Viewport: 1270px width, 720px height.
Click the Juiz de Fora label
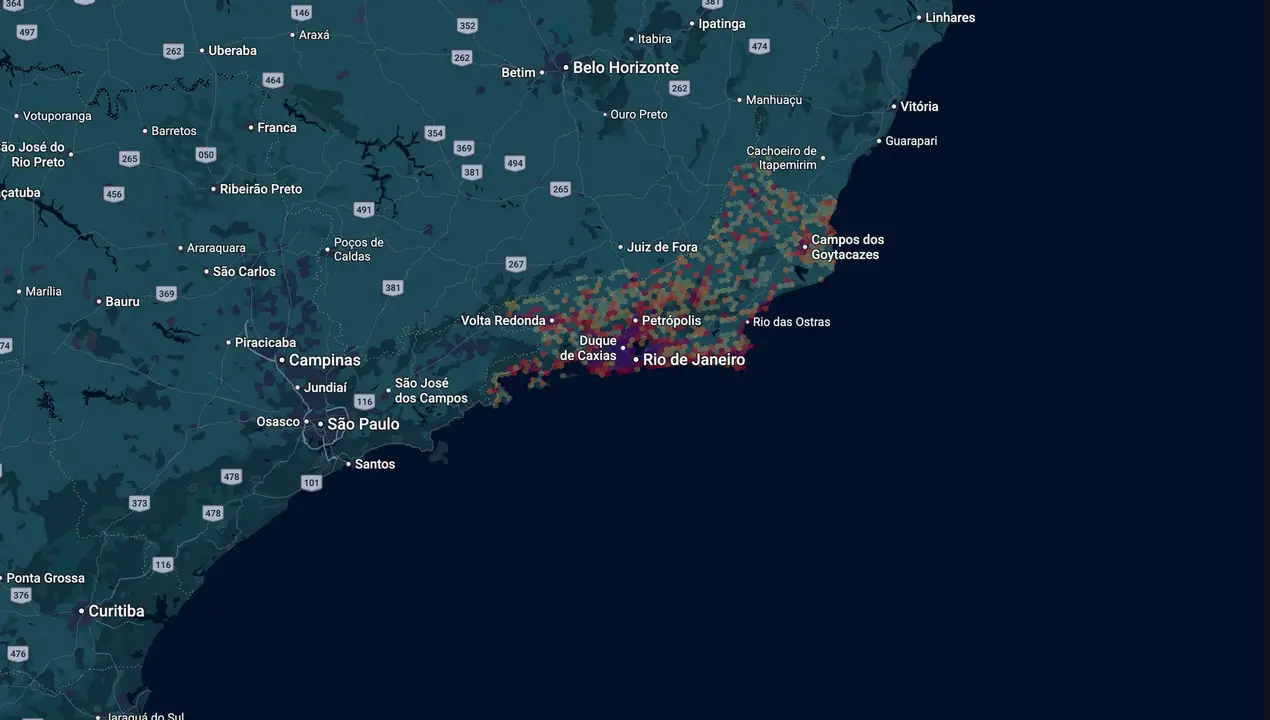[662, 247]
